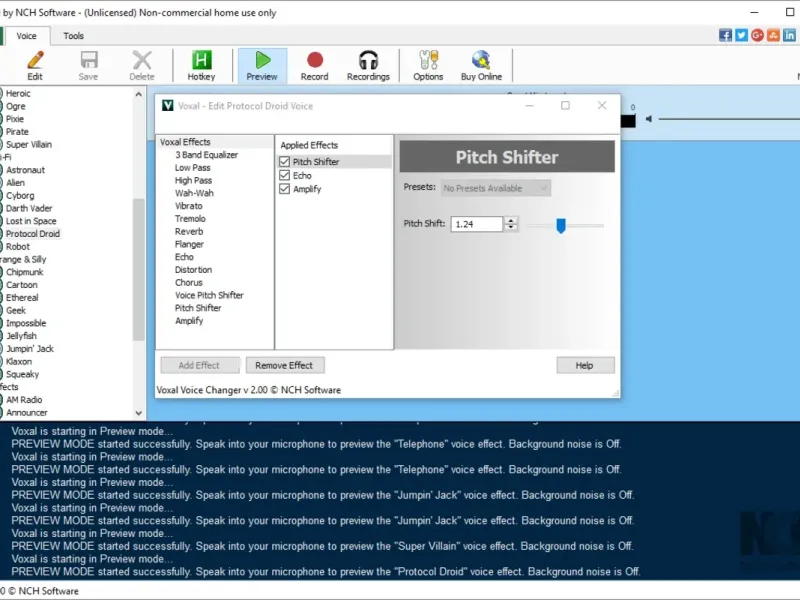The width and height of the screenshot is (800, 600).
Task: Select Flanger effect
Action: (x=189, y=244)
